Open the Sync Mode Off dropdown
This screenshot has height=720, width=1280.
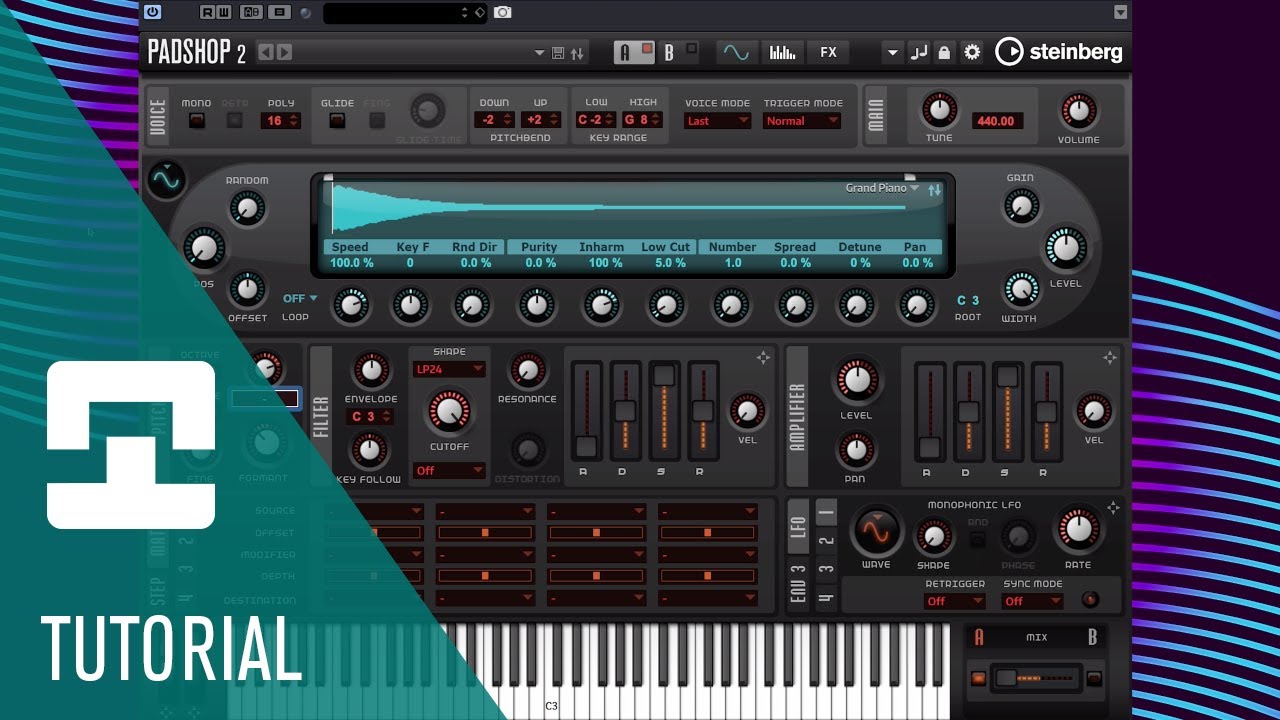tap(1033, 601)
